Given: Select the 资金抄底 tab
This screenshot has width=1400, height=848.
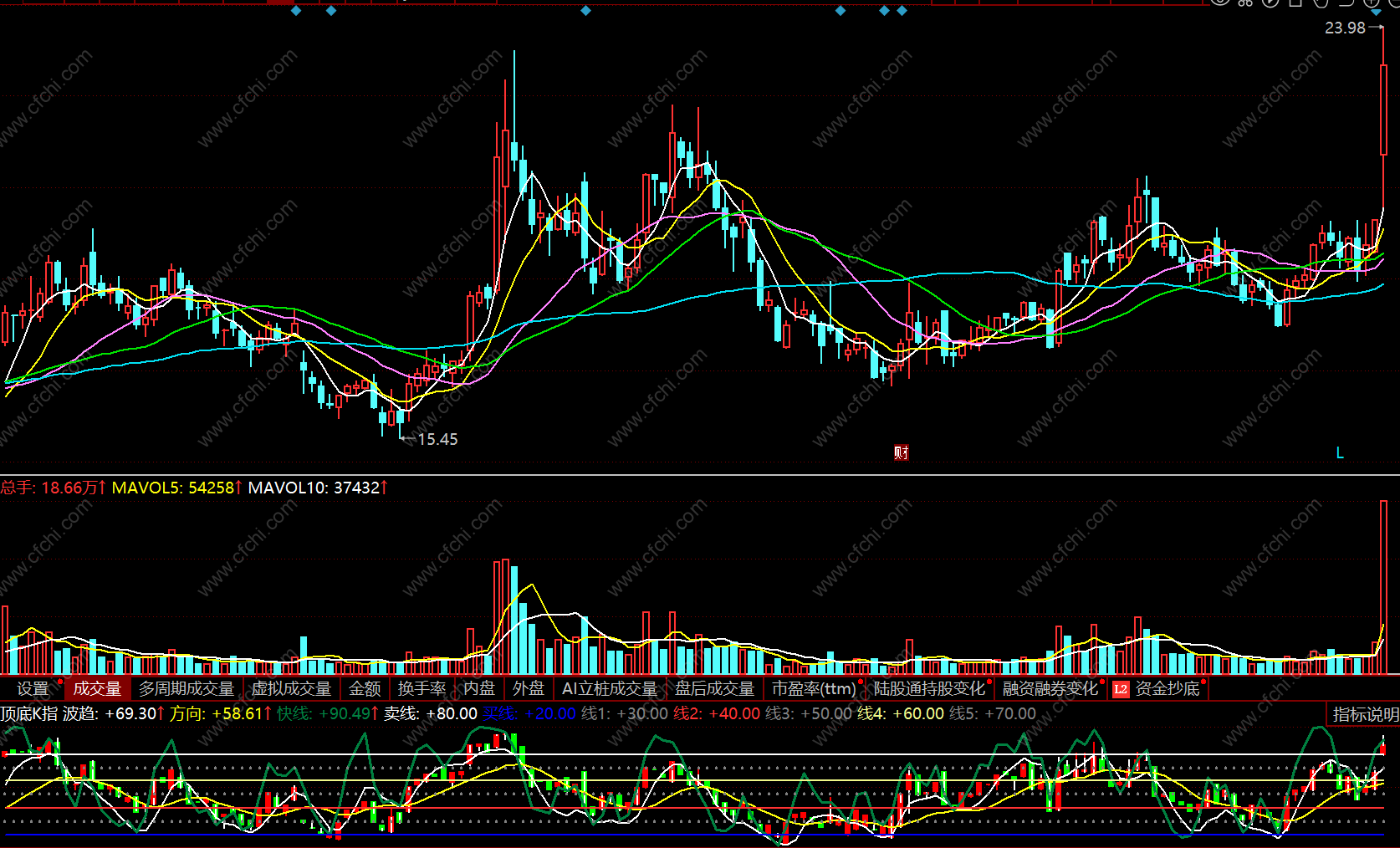Looking at the screenshot, I should (x=1168, y=688).
